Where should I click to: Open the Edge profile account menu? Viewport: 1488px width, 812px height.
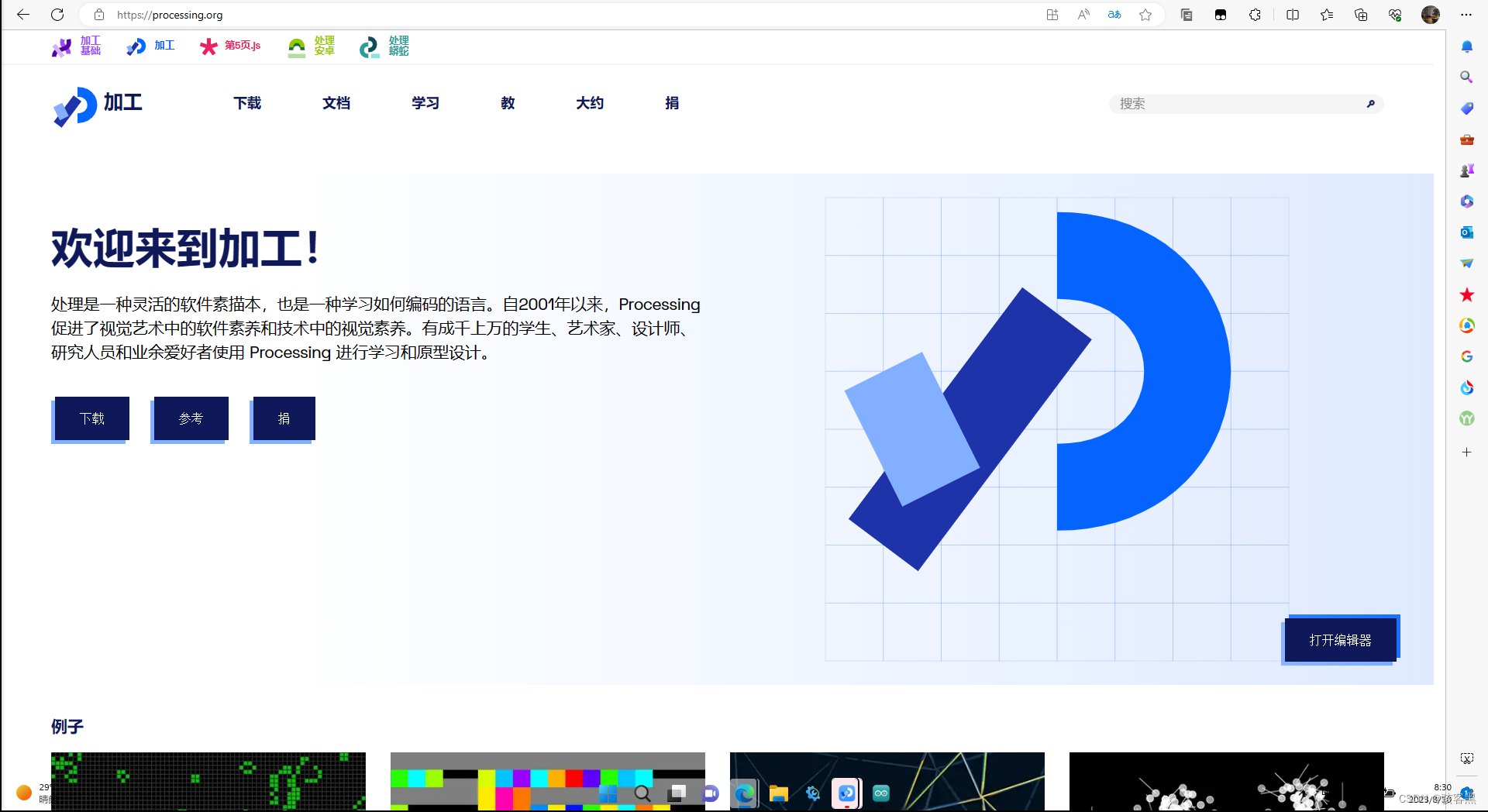pos(1431,15)
